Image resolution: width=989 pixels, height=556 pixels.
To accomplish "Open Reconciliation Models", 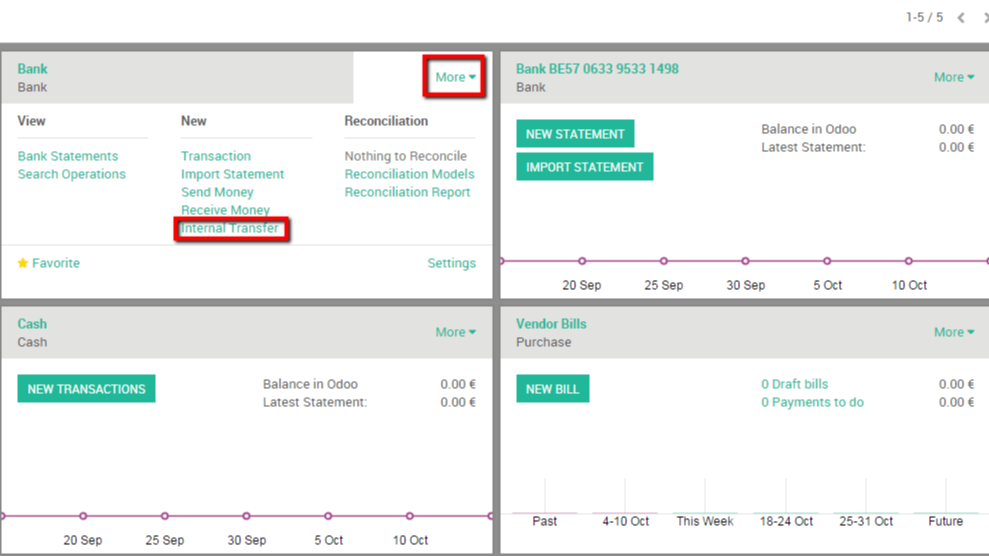I will tap(409, 174).
